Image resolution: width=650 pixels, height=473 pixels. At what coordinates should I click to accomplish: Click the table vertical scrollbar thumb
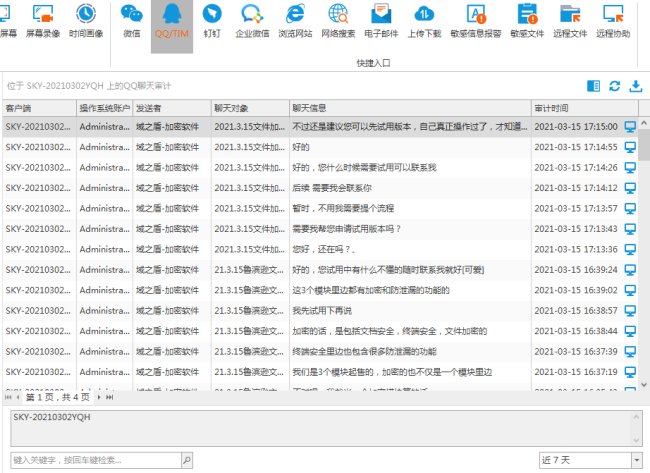(644, 144)
